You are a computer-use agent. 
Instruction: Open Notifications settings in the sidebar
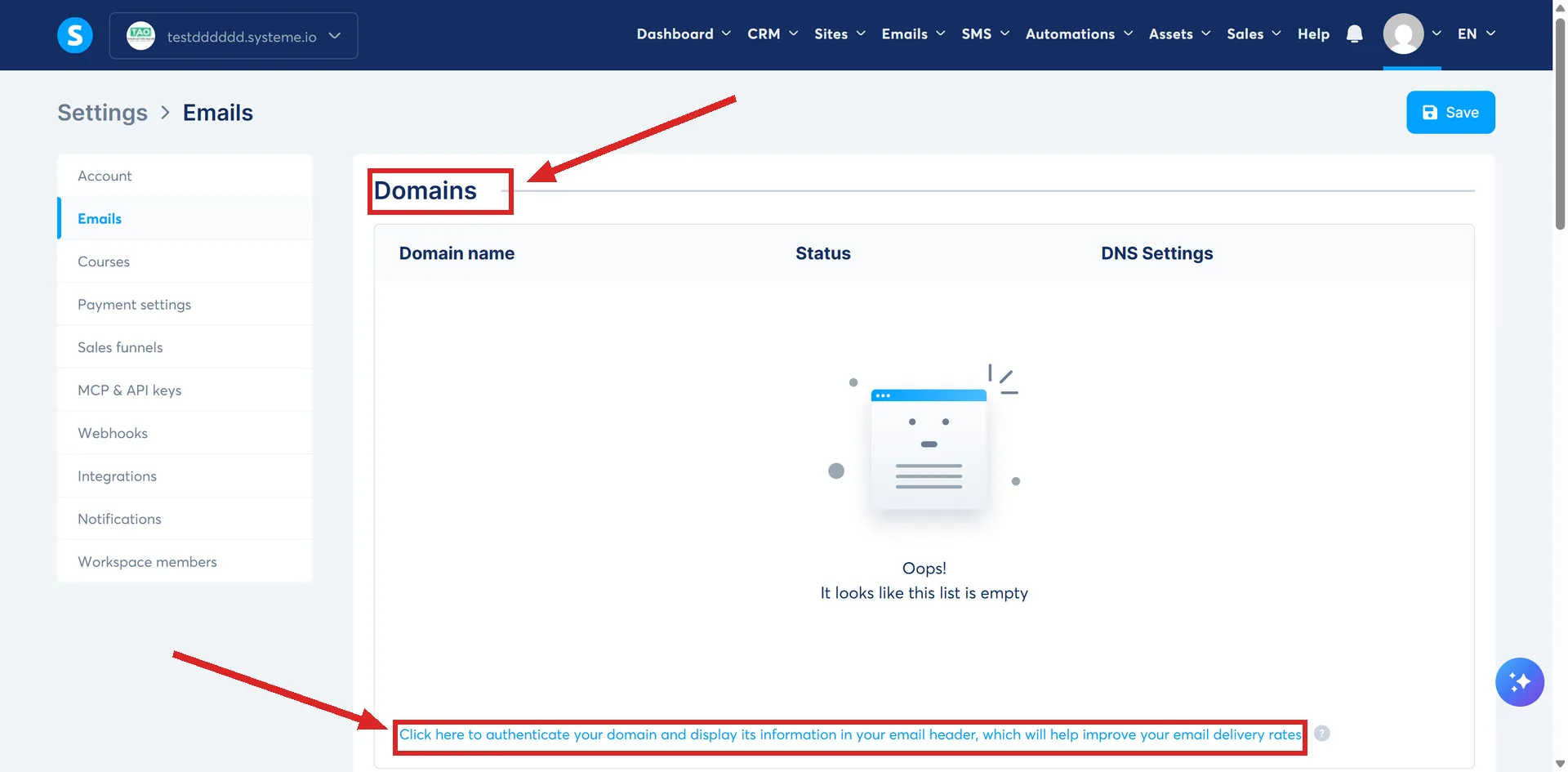click(185, 519)
